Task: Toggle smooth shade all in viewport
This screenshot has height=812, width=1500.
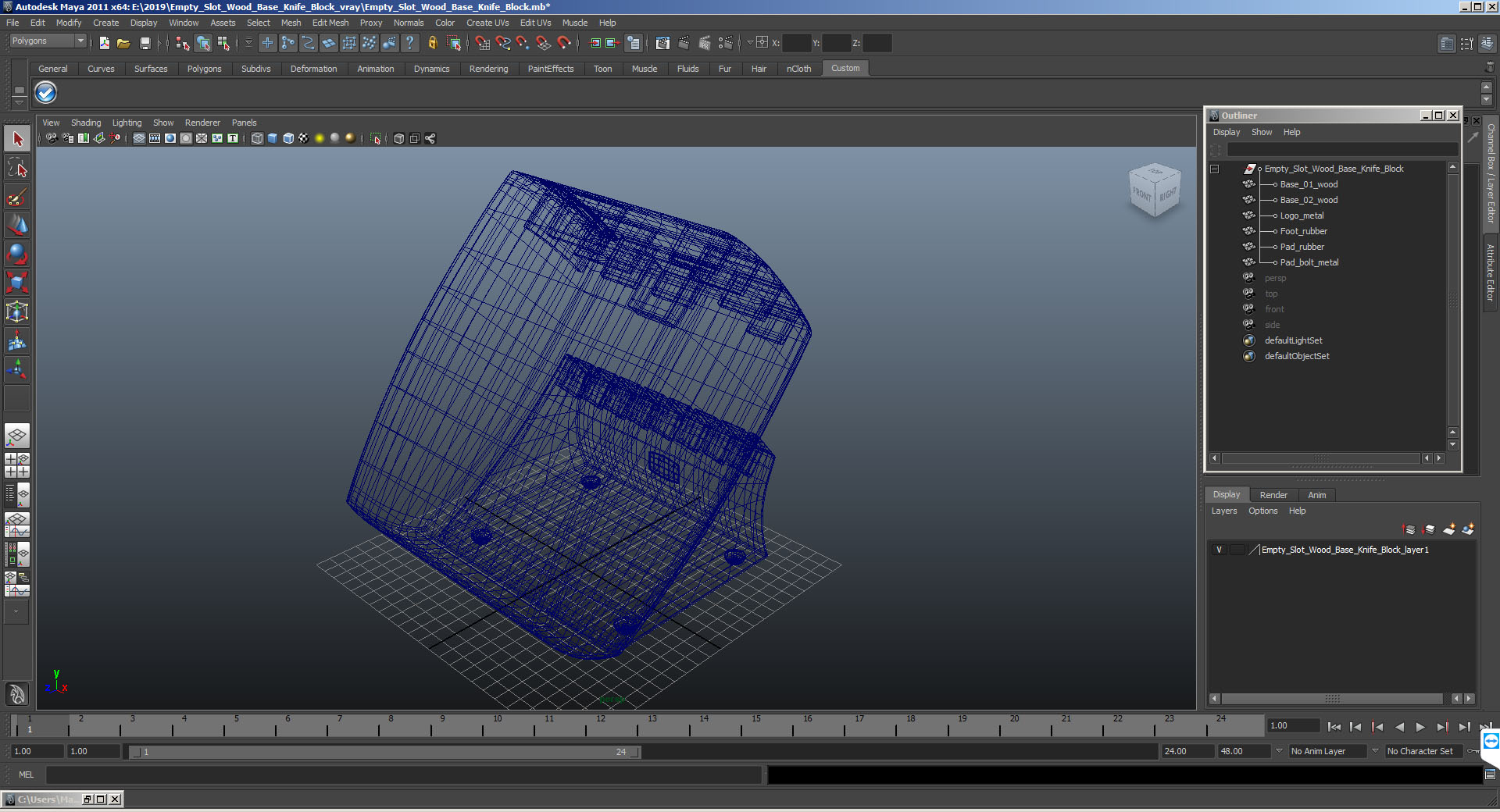Action: [273, 138]
